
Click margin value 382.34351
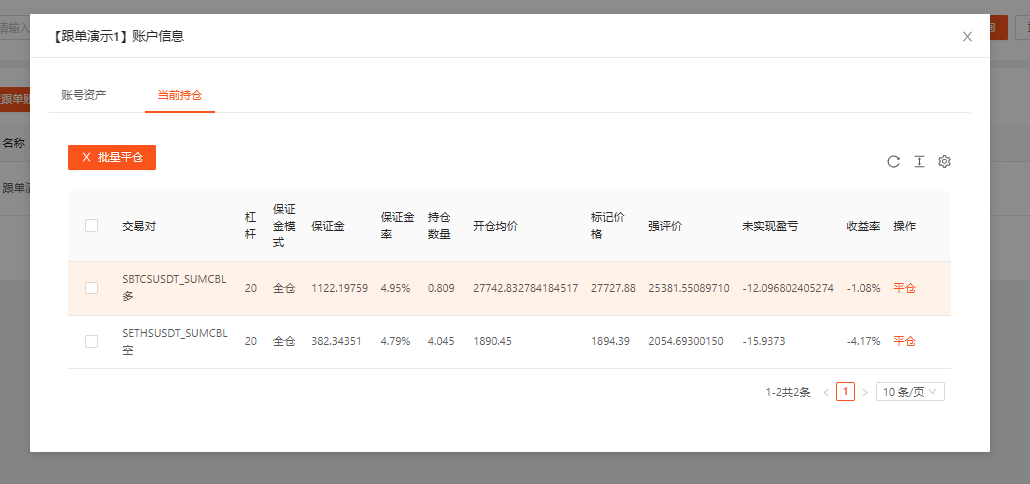(336, 341)
